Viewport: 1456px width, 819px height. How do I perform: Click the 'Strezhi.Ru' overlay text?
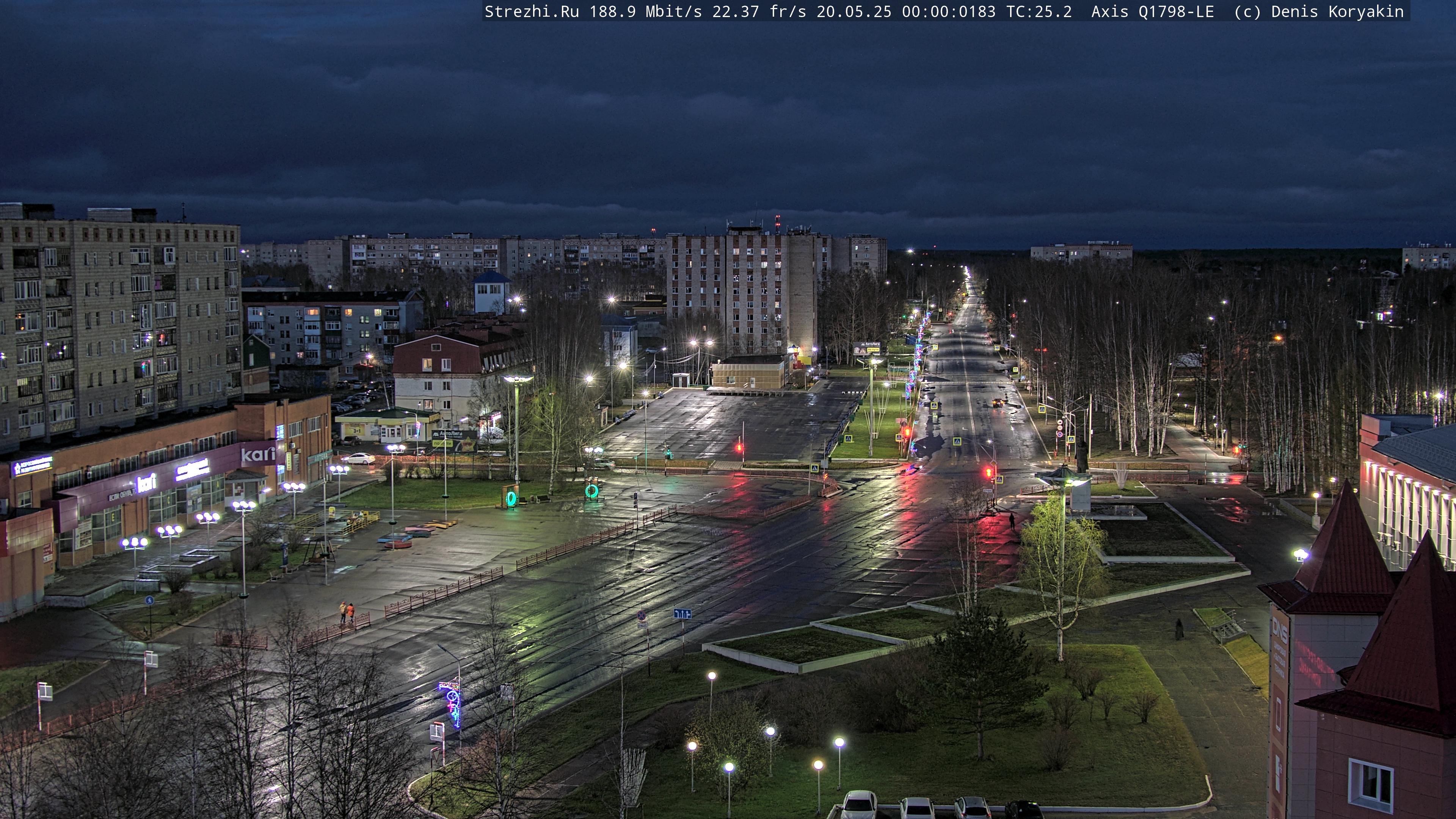[532, 12]
